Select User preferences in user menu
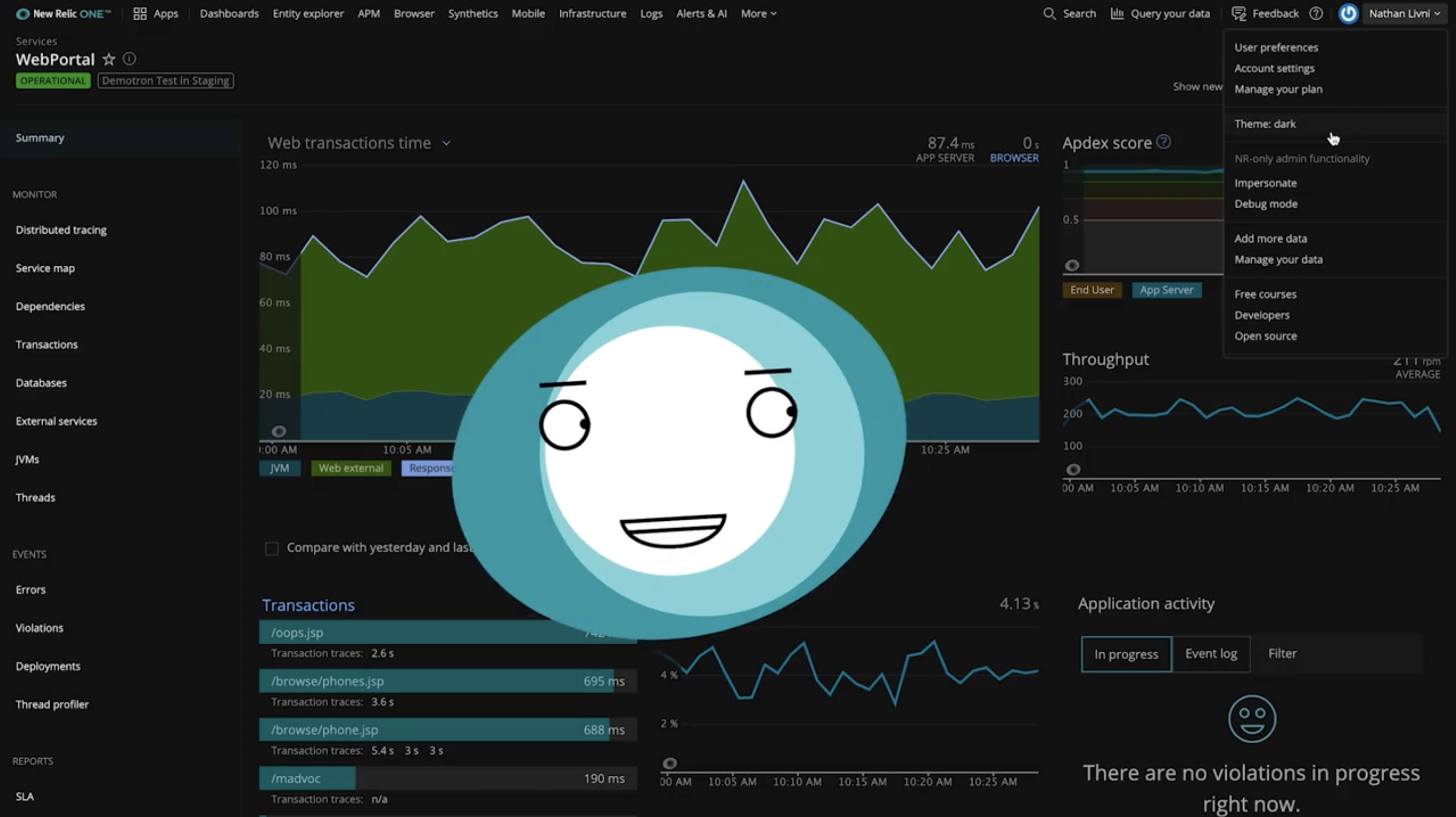1456x817 pixels. (1276, 48)
